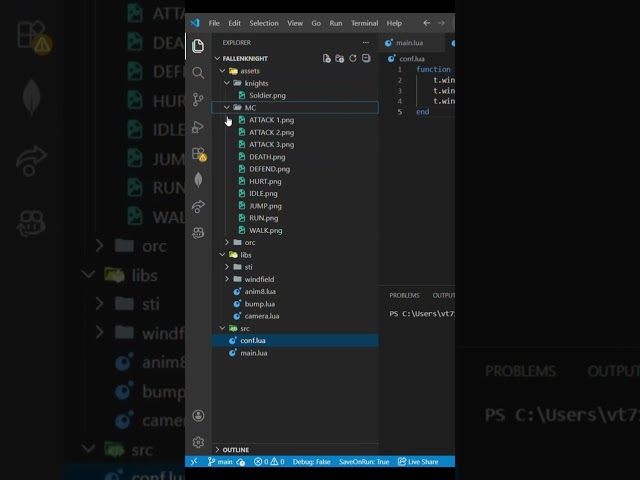The height and width of the screenshot is (480, 640).
Task: Open Soldier.png in the knights folder
Action: (295, 96)
